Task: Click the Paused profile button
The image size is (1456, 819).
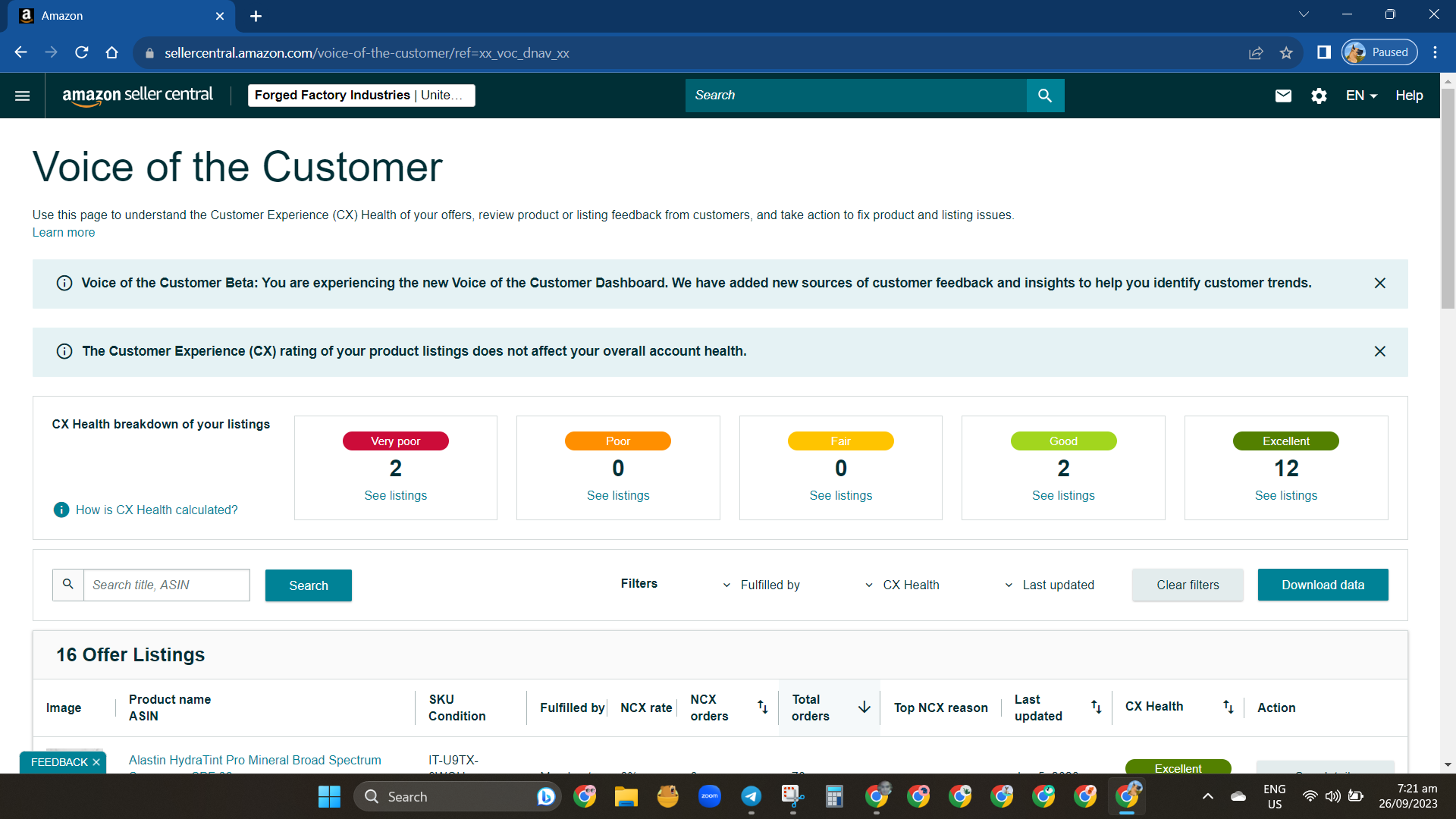Action: 1379,52
